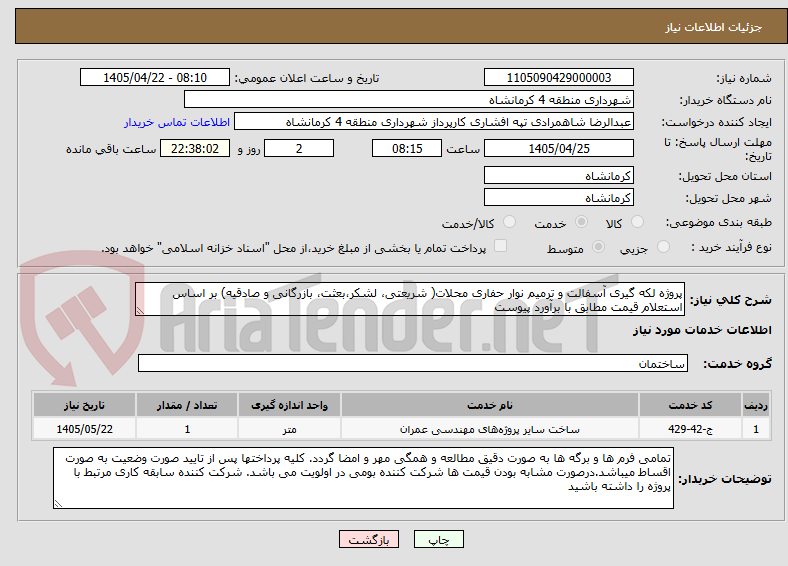Click the need date cell 1405/05/22
This screenshot has height=566, width=788.
[84, 429]
